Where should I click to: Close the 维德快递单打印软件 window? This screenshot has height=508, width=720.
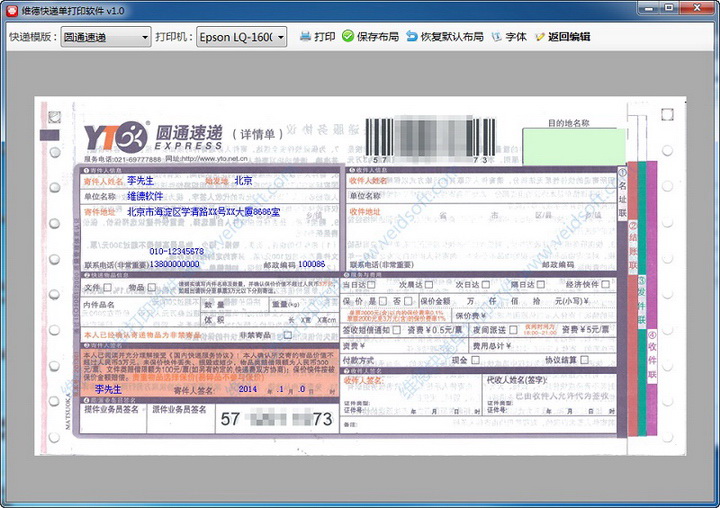click(x=697, y=8)
